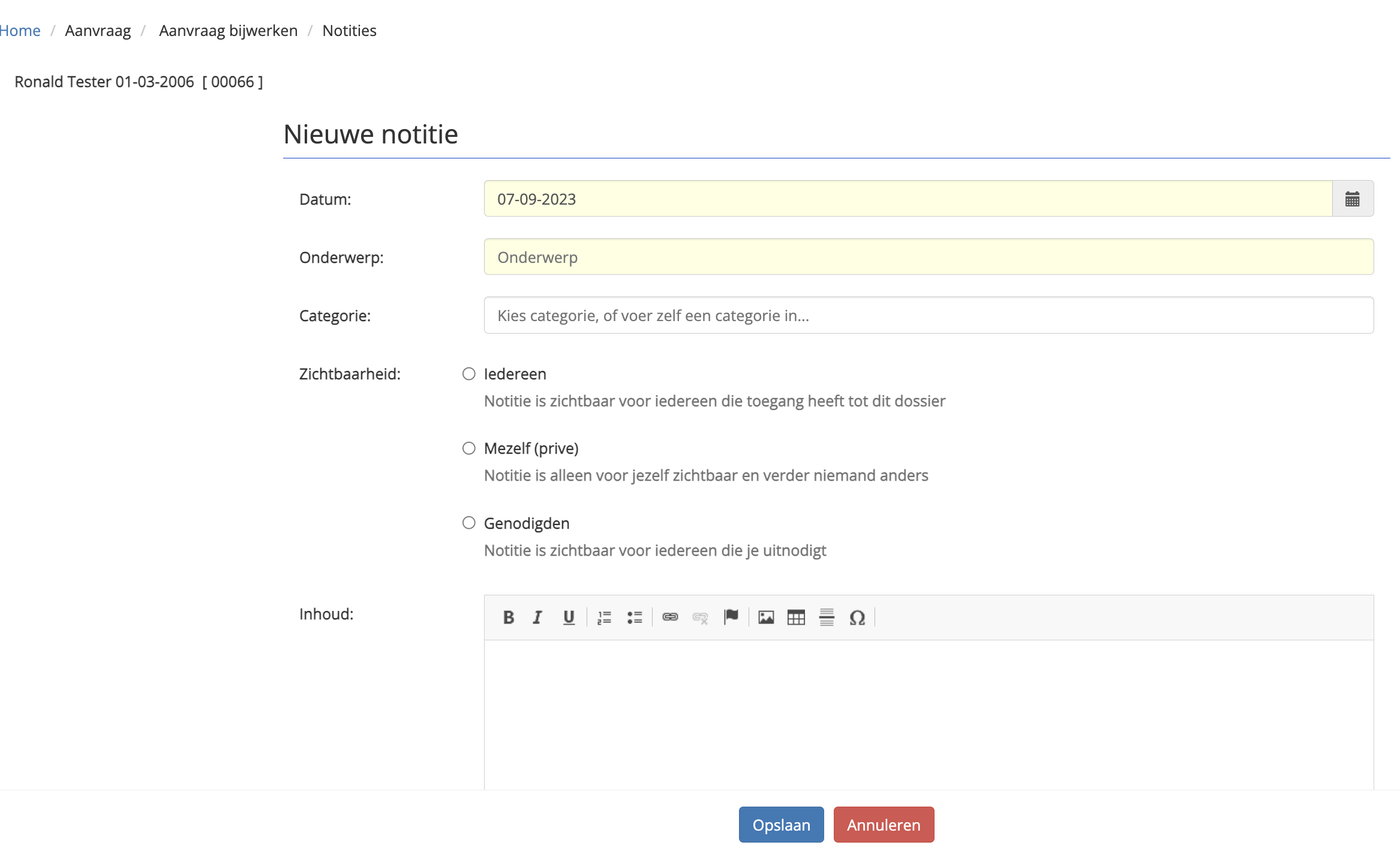Select the Mezelf (prive) visibility option
Image resolution: width=1400 pixels, height=851 pixels.
click(x=469, y=448)
